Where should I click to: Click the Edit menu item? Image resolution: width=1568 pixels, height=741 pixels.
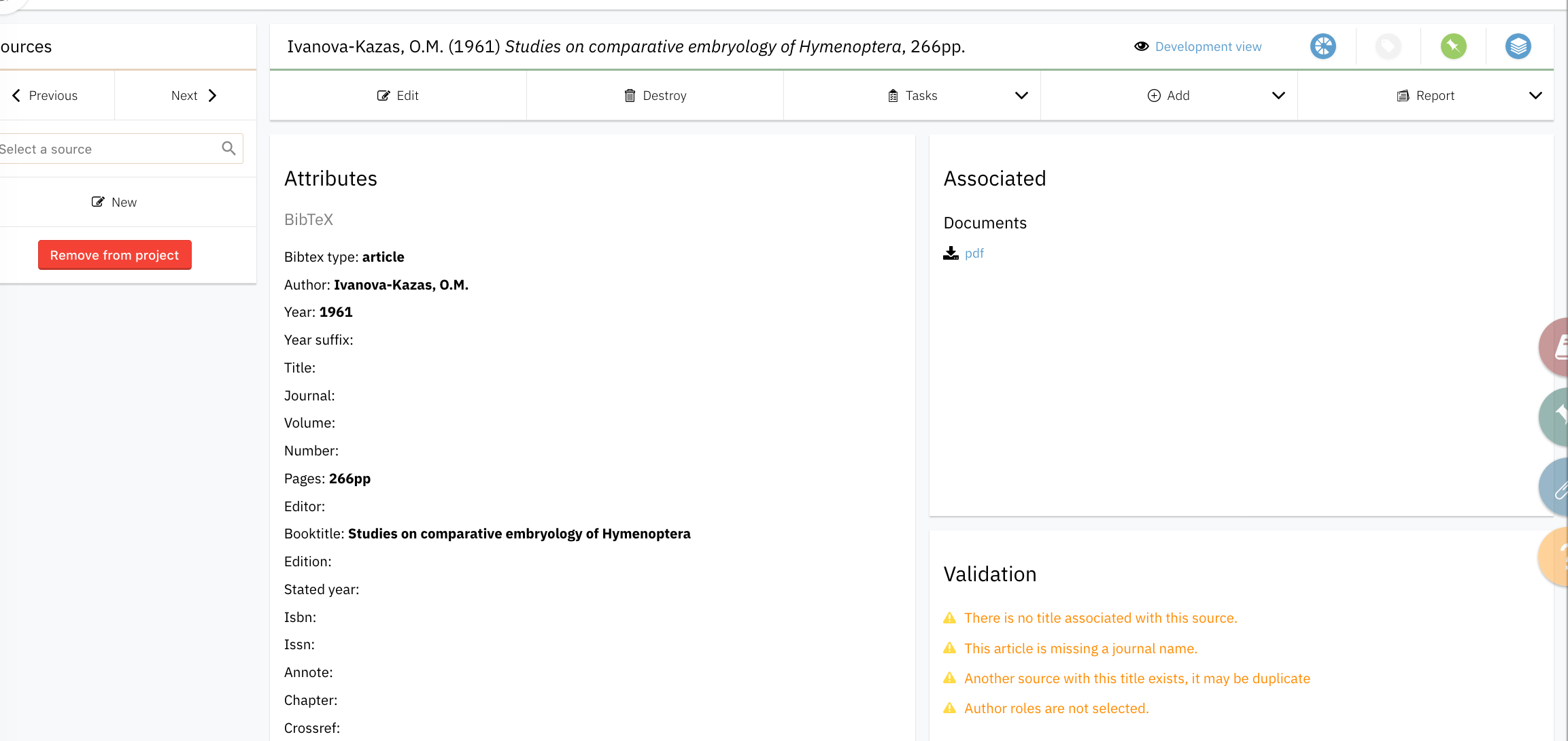click(x=398, y=95)
